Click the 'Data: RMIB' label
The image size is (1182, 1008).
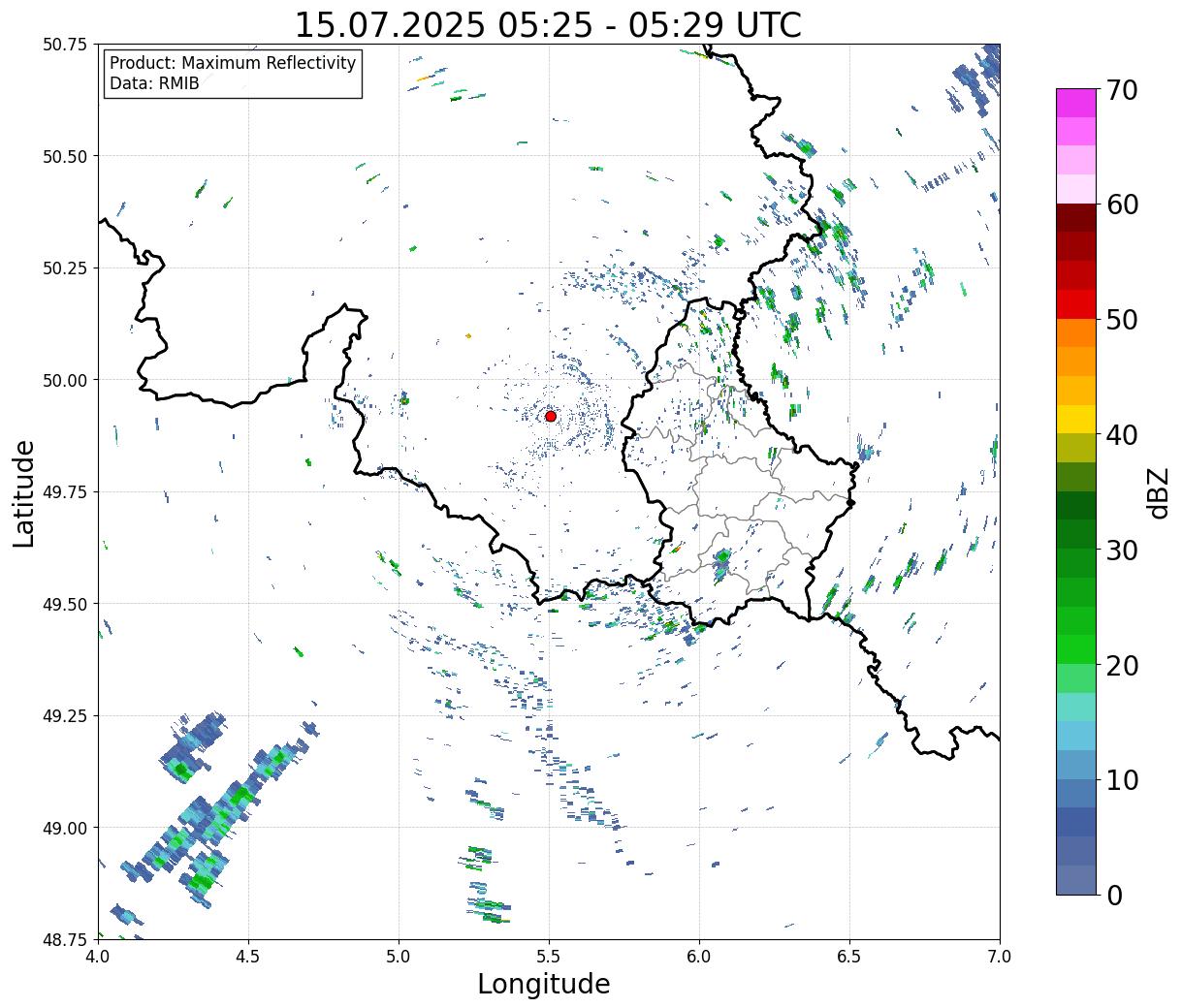point(154,83)
